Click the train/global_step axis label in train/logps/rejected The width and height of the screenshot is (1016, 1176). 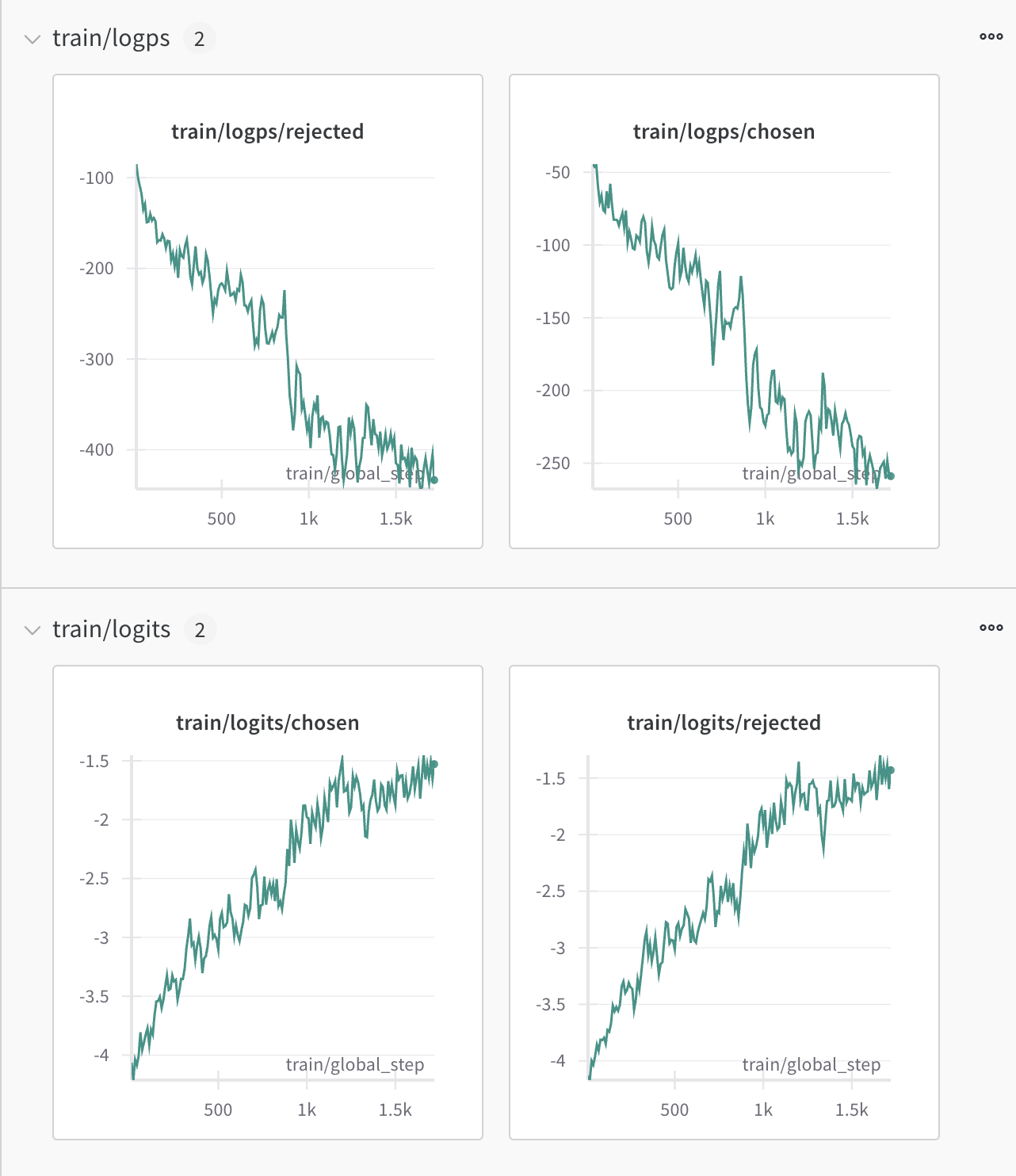coord(354,474)
